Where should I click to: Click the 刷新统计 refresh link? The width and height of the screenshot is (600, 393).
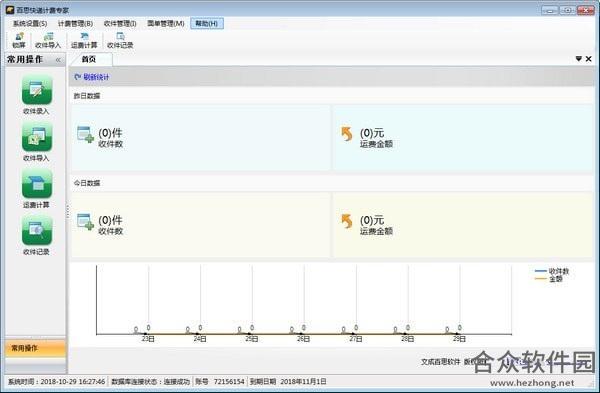click(92, 77)
